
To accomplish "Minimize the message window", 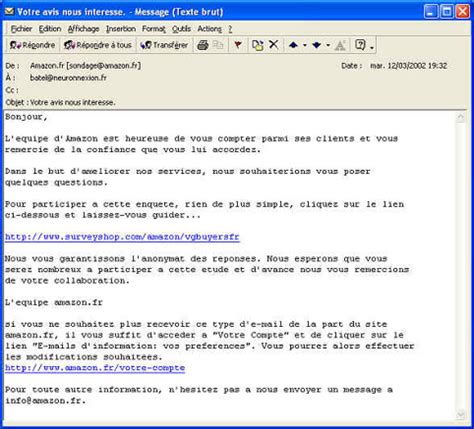I will click(431, 12).
